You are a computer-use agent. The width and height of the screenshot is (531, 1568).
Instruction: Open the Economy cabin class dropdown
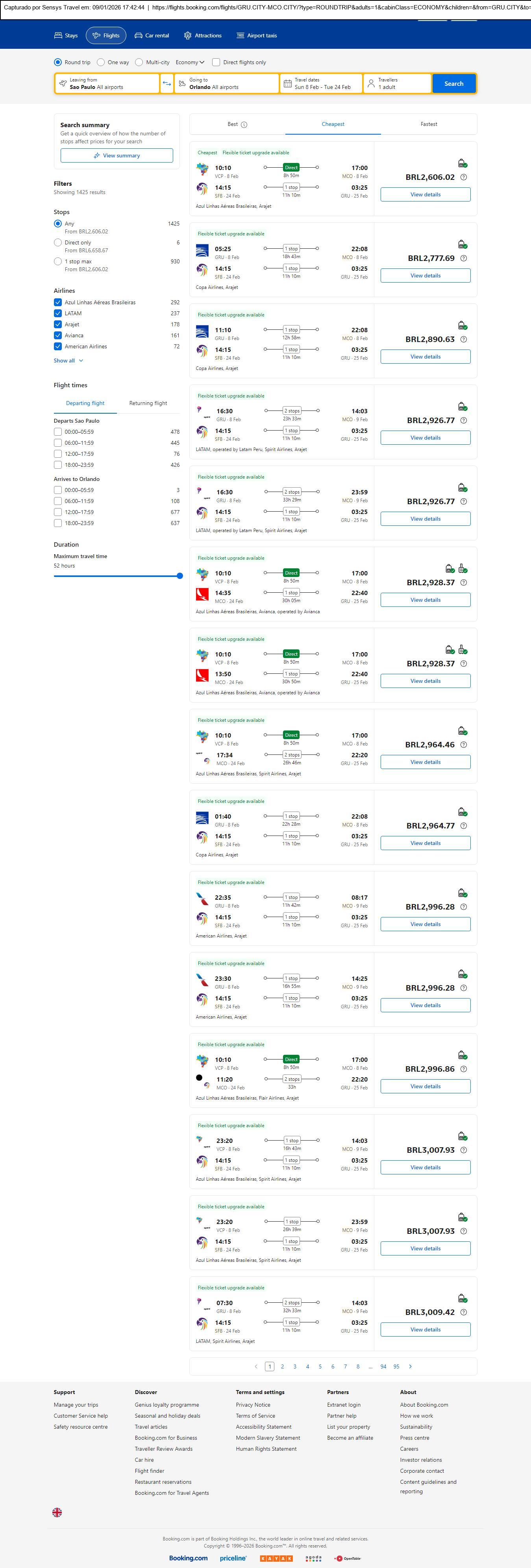click(190, 62)
